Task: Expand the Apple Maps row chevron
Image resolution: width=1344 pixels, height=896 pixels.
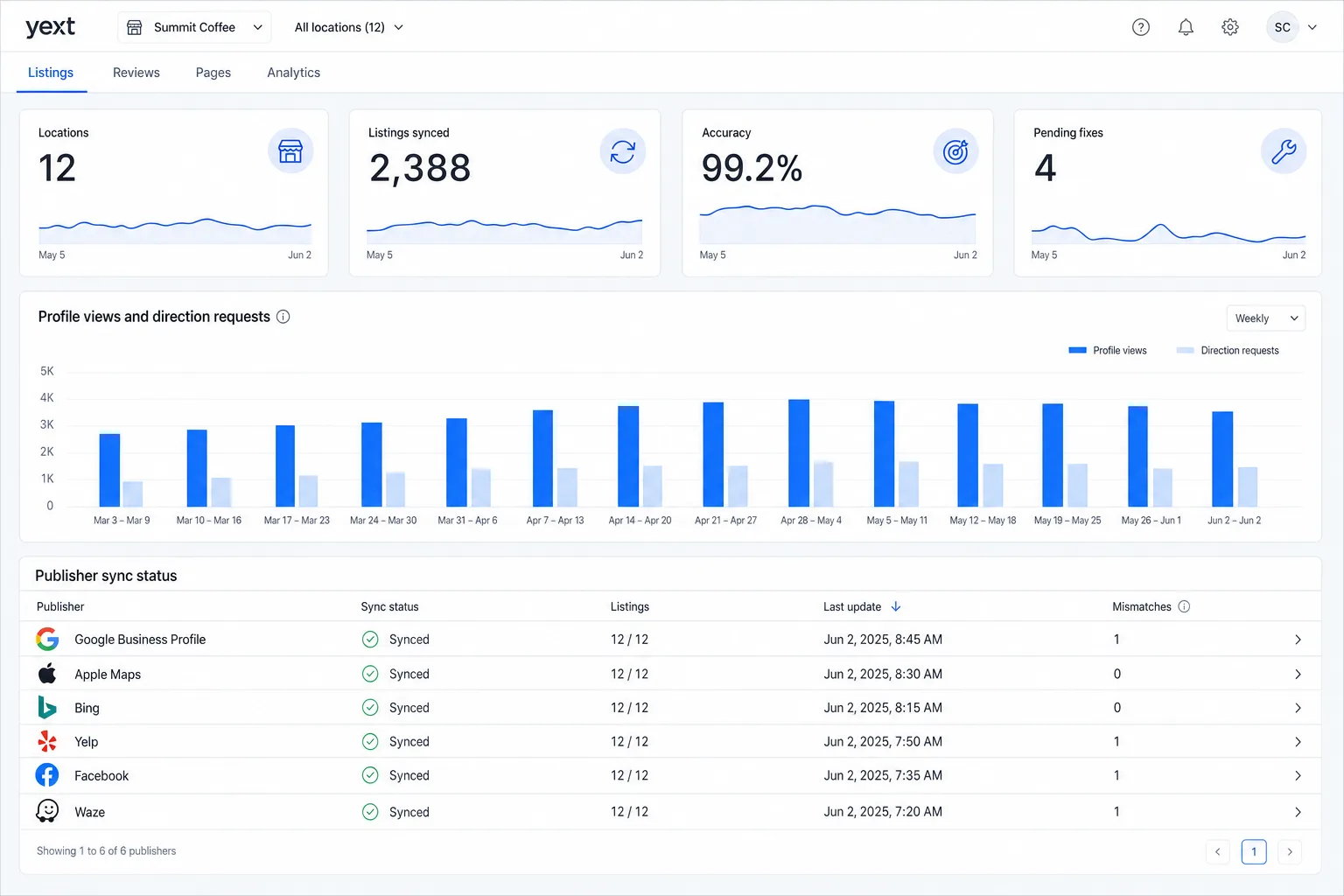Action: click(x=1298, y=675)
